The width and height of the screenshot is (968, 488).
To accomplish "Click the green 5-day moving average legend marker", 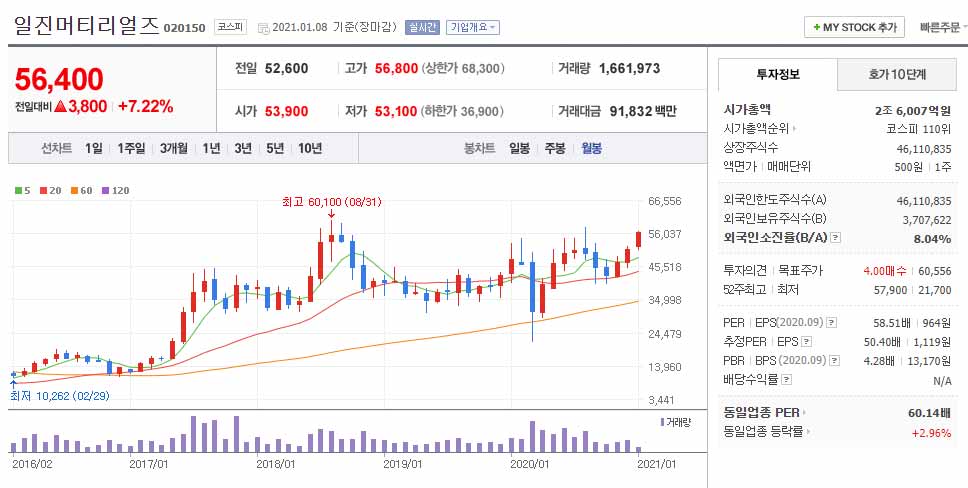I will coord(18,190).
